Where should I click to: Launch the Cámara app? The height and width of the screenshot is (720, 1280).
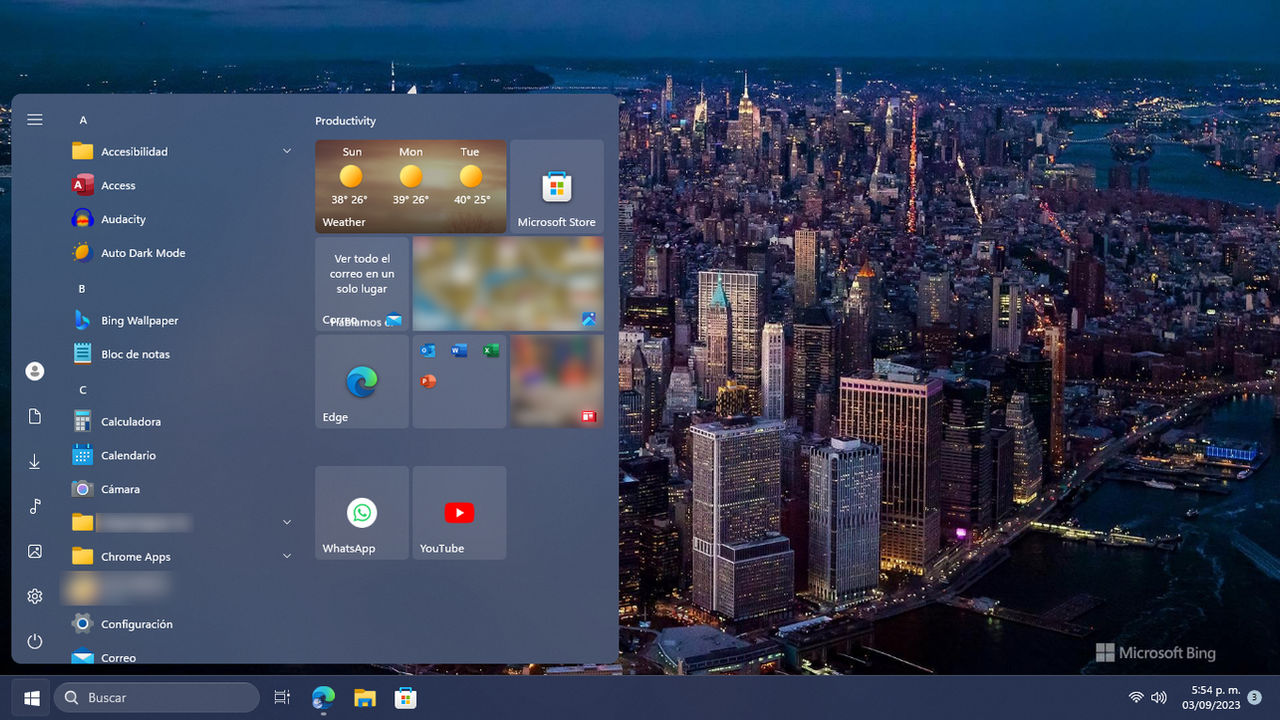183,489
